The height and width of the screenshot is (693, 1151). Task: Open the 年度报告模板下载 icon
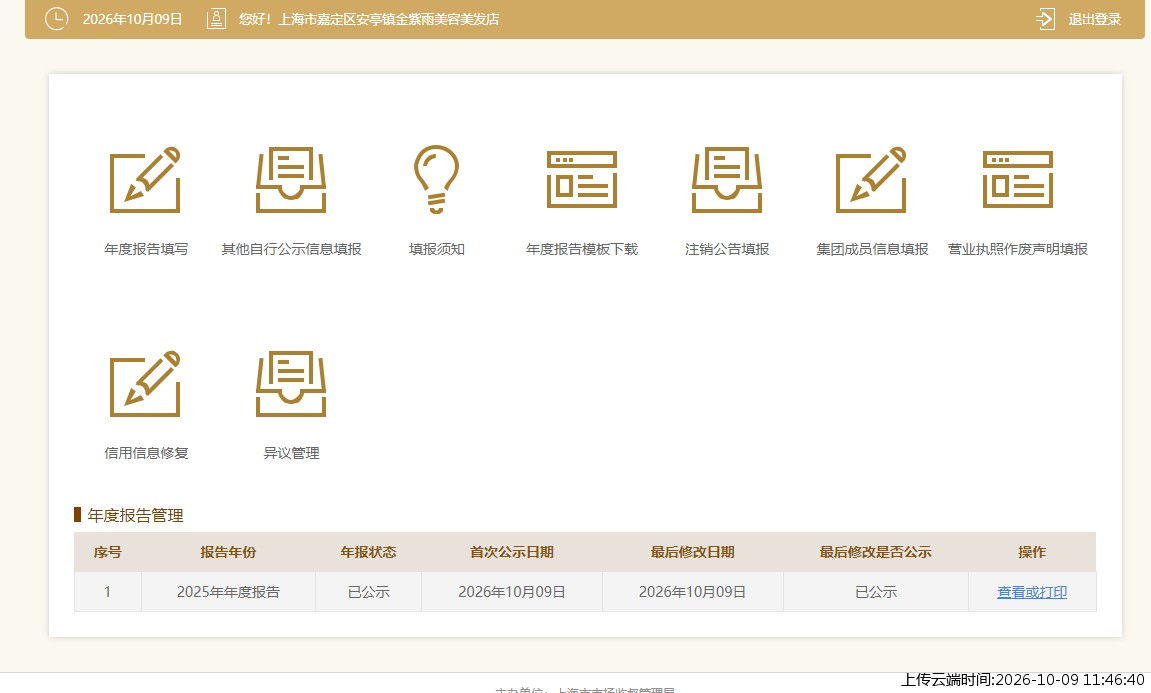click(x=581, y=180)
